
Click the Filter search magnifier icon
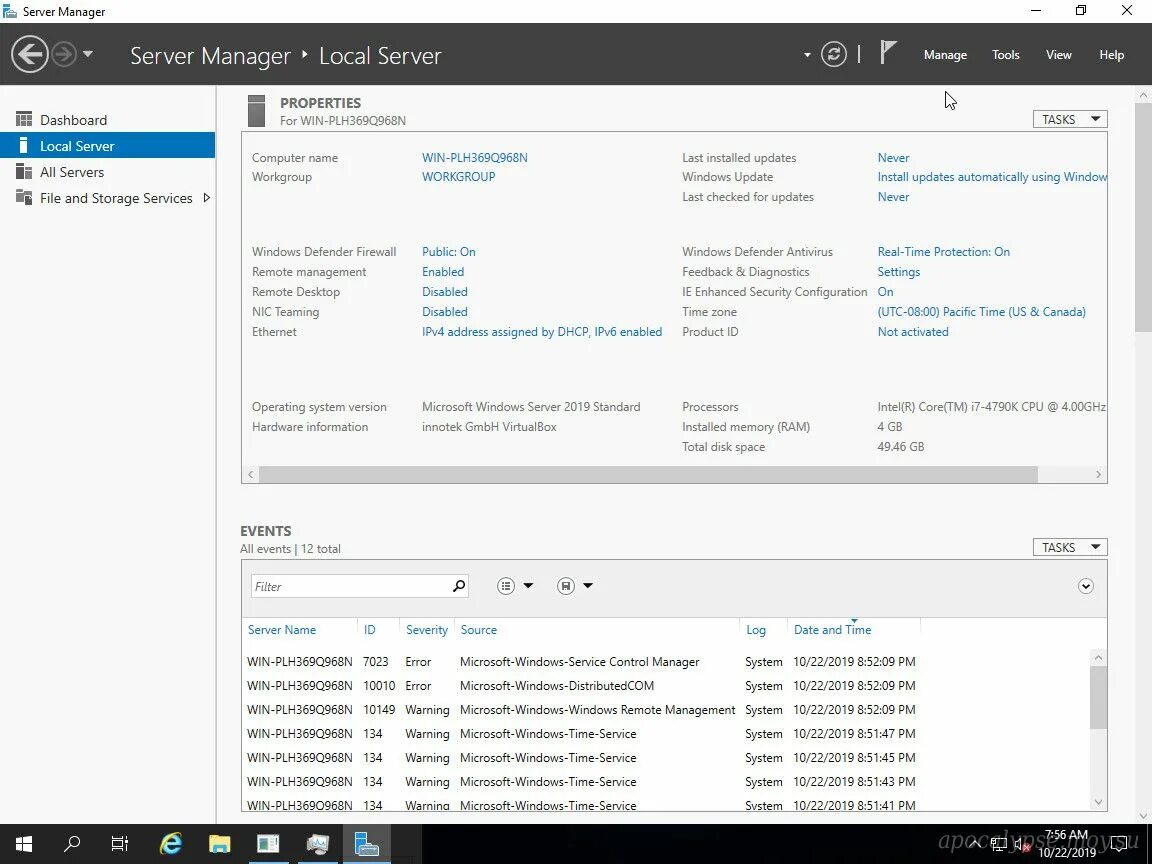458,586
